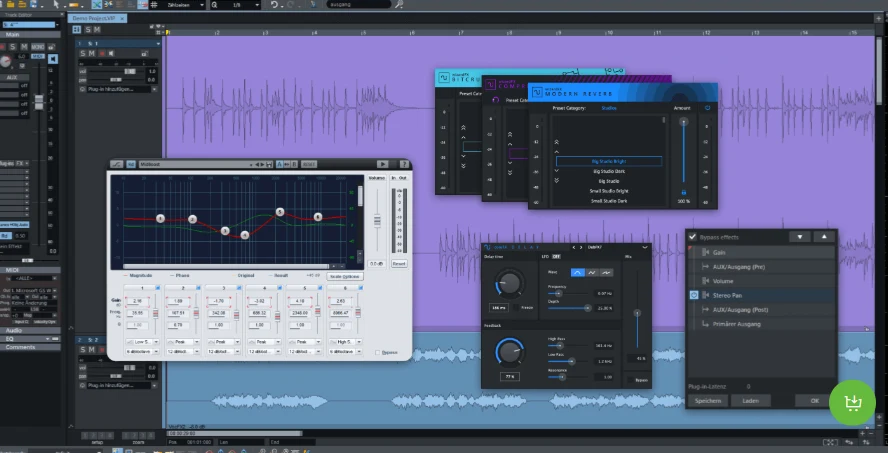888x453 pixels.
Task: Select the second wave shape in Delay
Action: pyautogui.click(x=592, y=272)
